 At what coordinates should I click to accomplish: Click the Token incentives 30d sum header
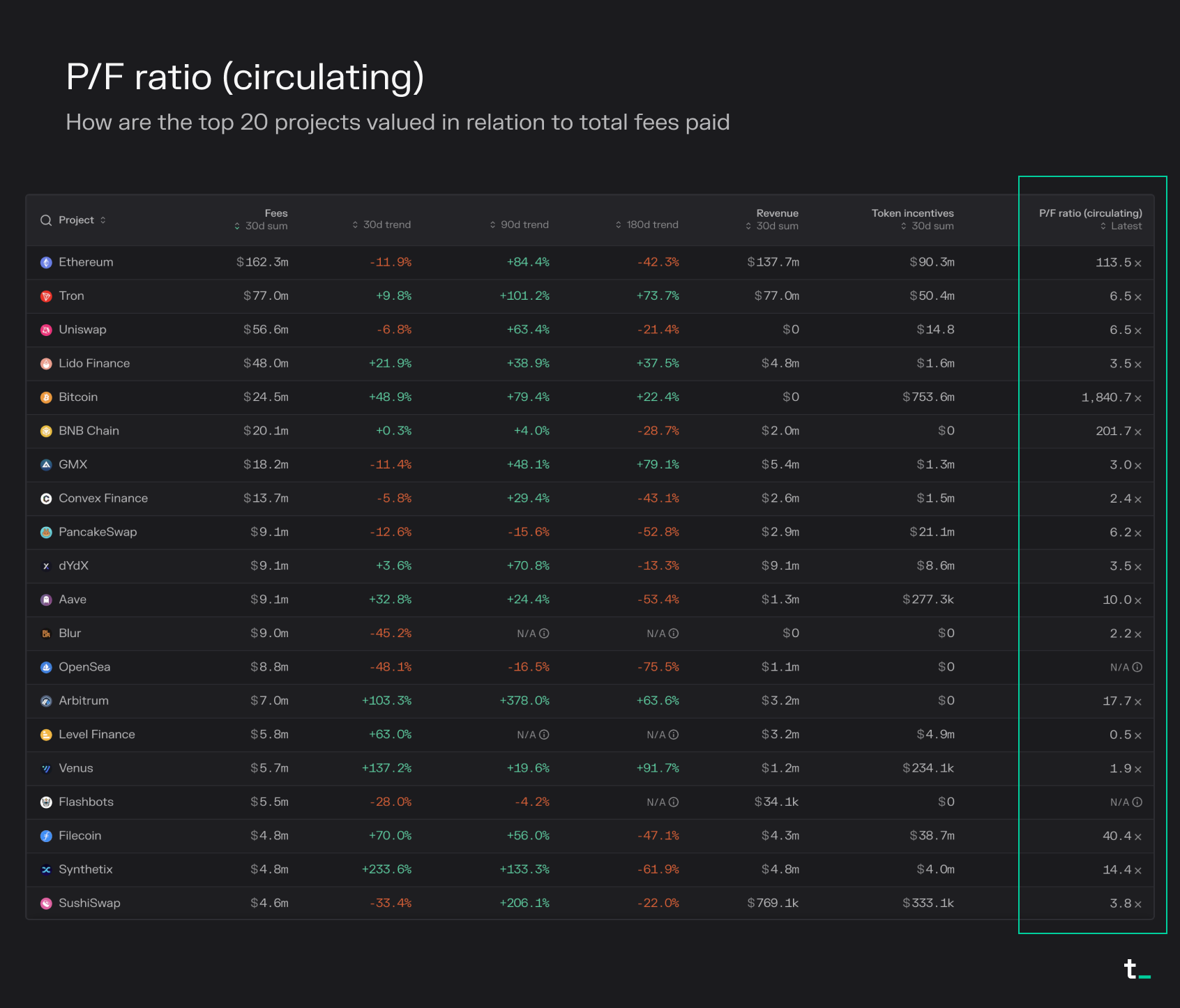(912, 220)
